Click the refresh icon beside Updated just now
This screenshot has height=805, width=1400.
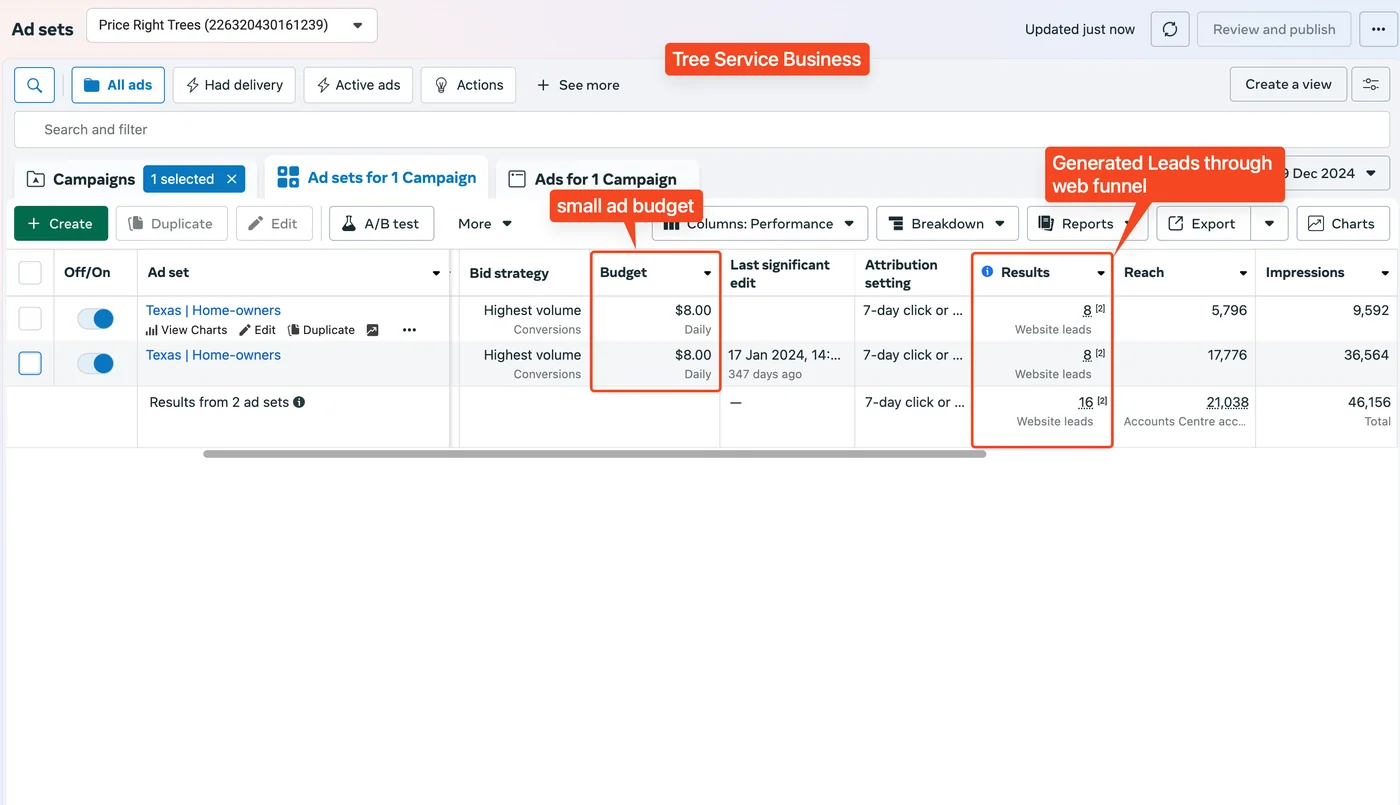[x=1170, y=29]
